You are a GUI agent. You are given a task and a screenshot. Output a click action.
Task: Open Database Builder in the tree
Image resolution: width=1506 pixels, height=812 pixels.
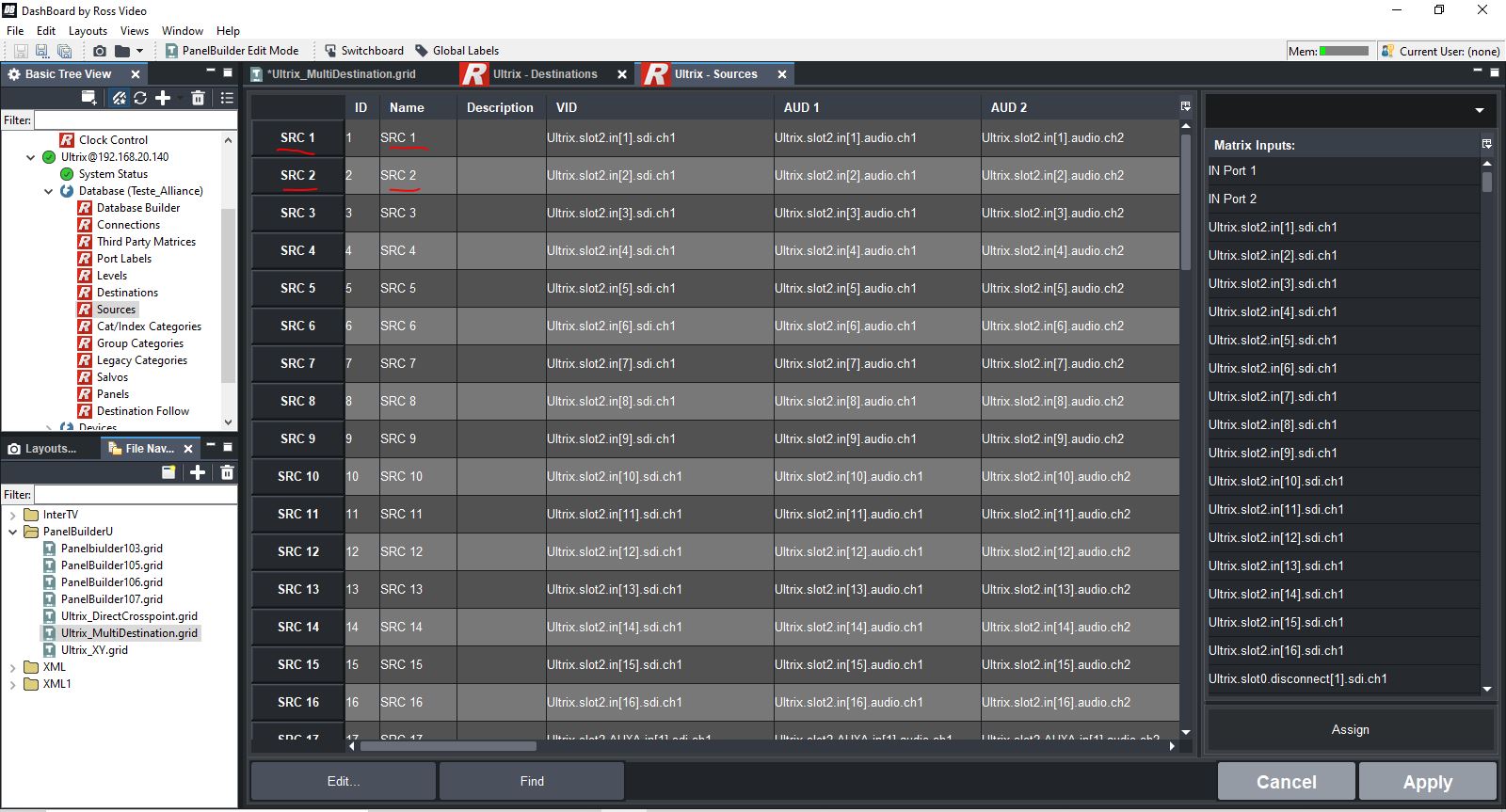(x=138, y=208)
